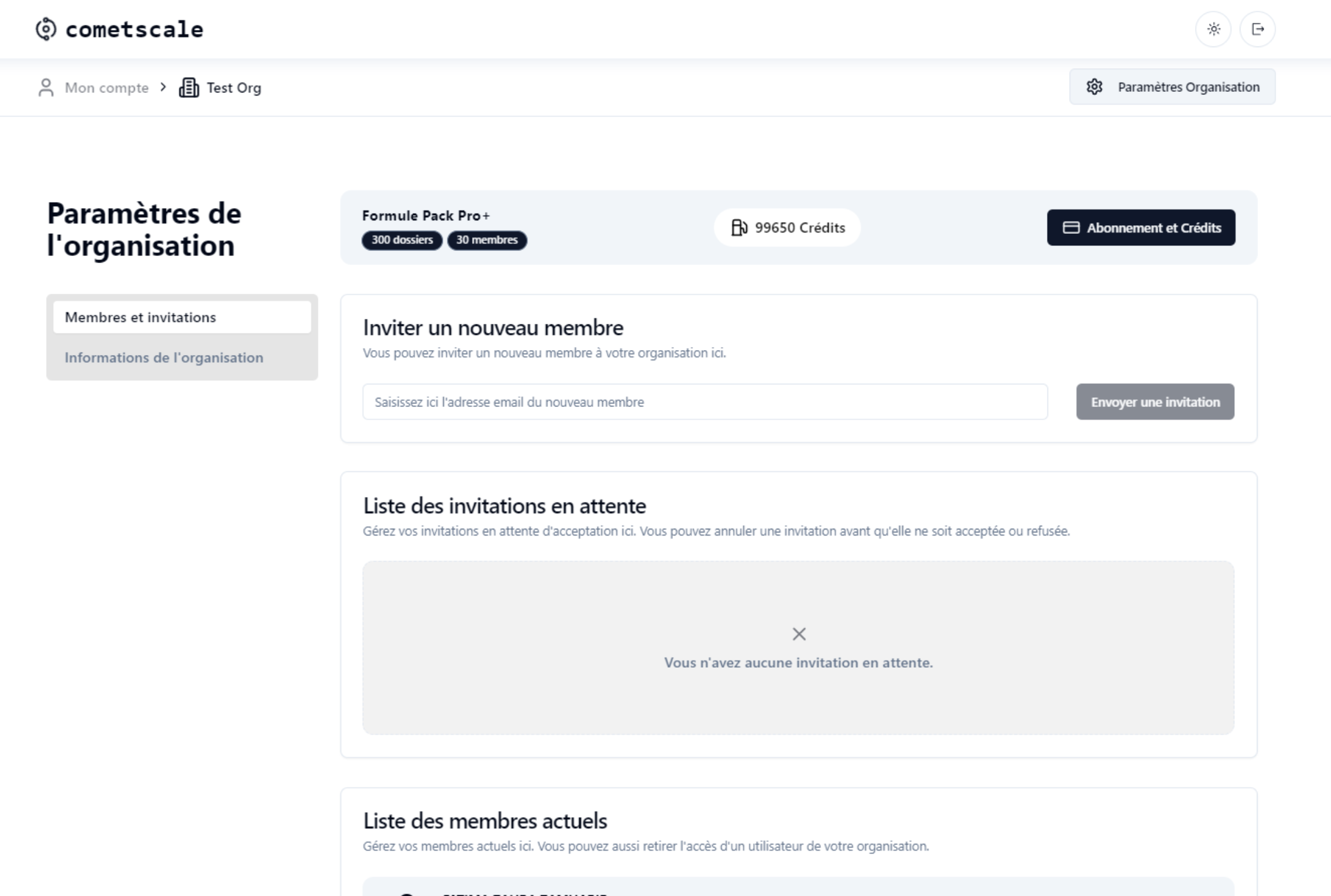The width and height of the screenshot is (1331, 896).
Task: Click the gear icon in Paramètres Organisation
Action: [1094, 87]
